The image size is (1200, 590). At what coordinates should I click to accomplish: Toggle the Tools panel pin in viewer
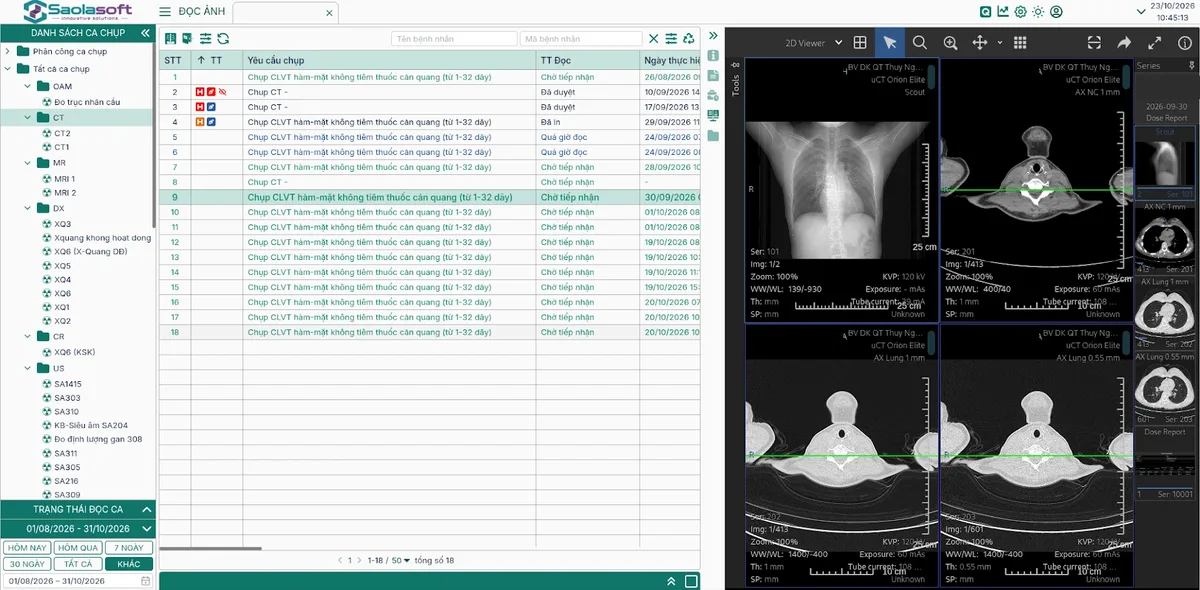[736, 66]
